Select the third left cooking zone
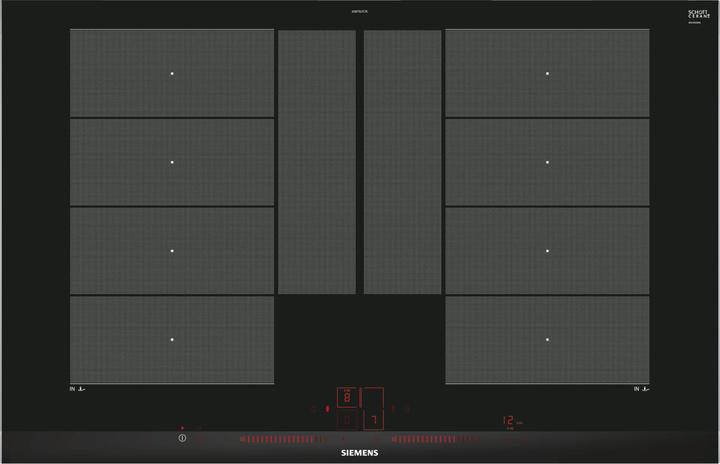This screenshot has height=464, width=720. coord(171,250)
